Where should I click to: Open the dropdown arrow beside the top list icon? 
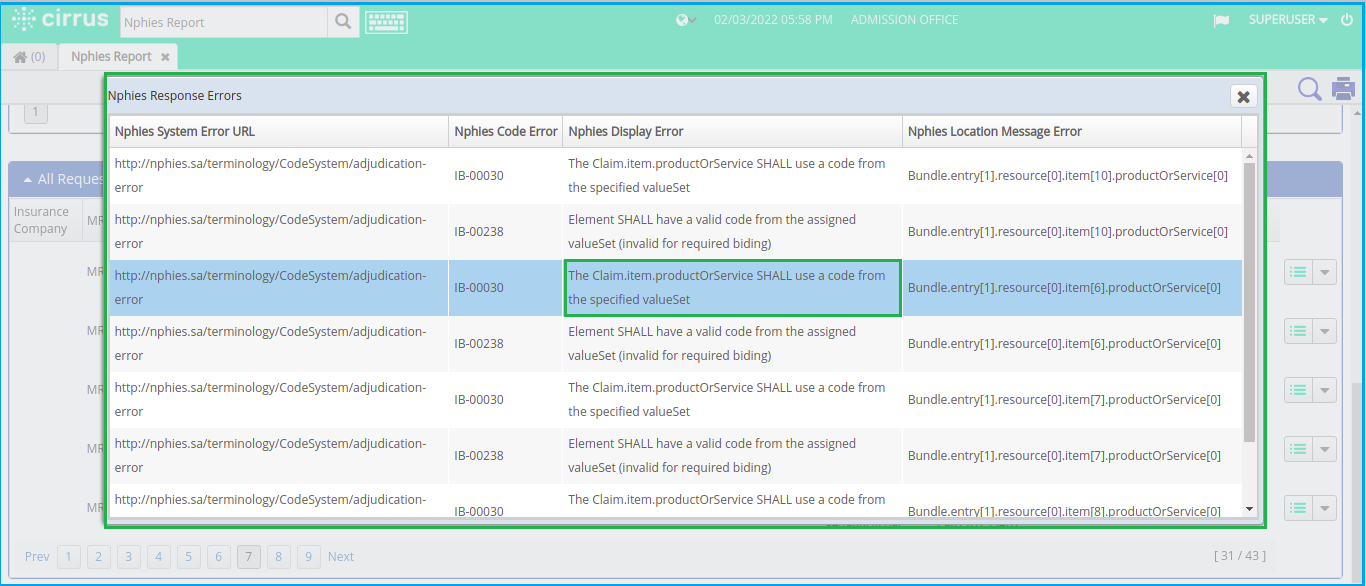(1325, 271)
